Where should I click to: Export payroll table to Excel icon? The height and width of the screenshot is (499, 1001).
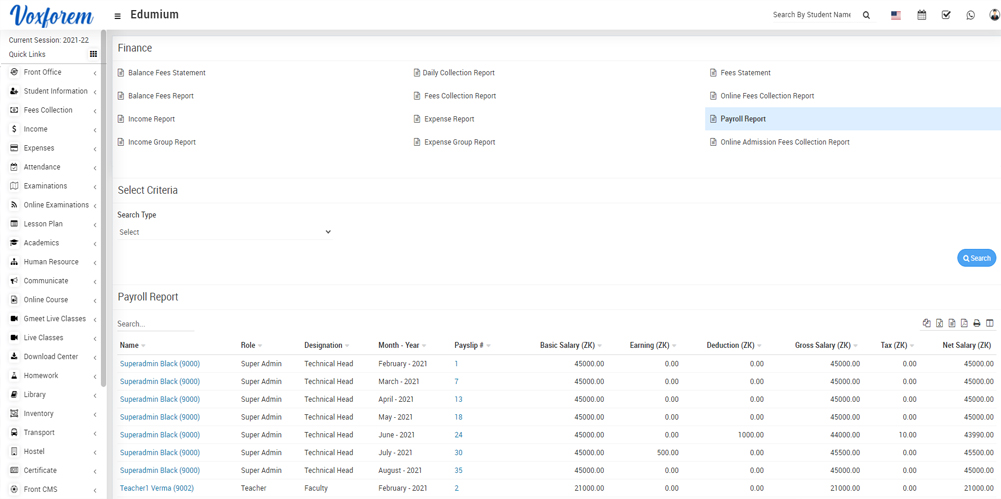[939, 323]
